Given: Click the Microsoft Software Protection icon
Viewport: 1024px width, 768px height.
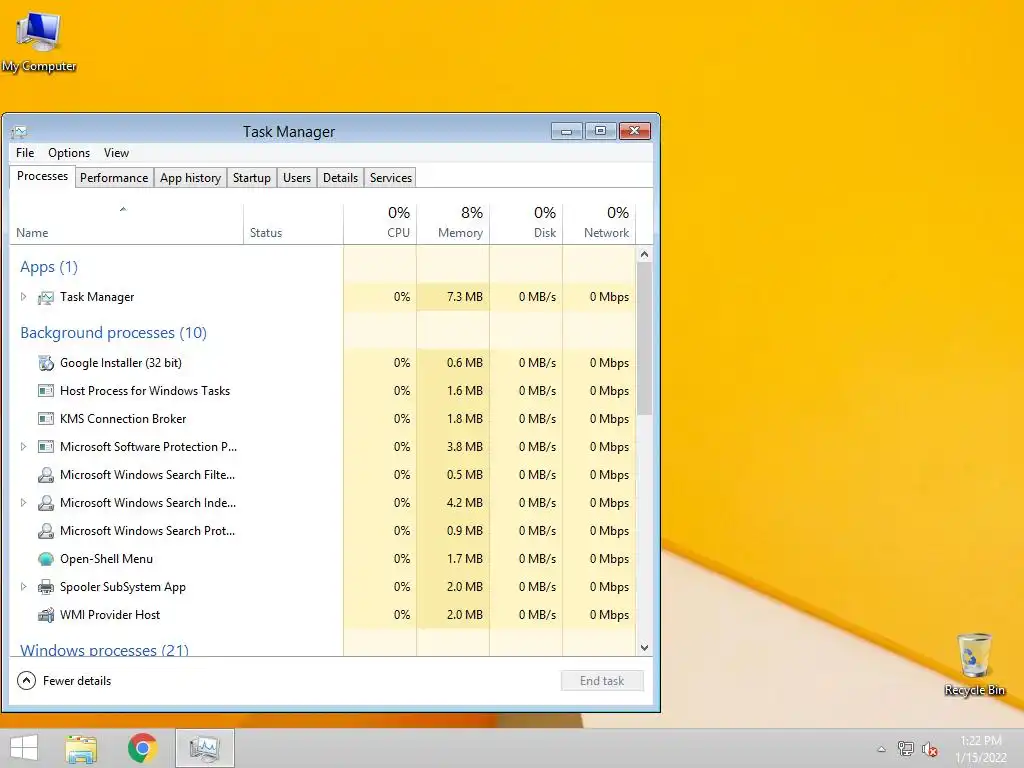Looking at the screenshot, I should [x=46, y=447].
